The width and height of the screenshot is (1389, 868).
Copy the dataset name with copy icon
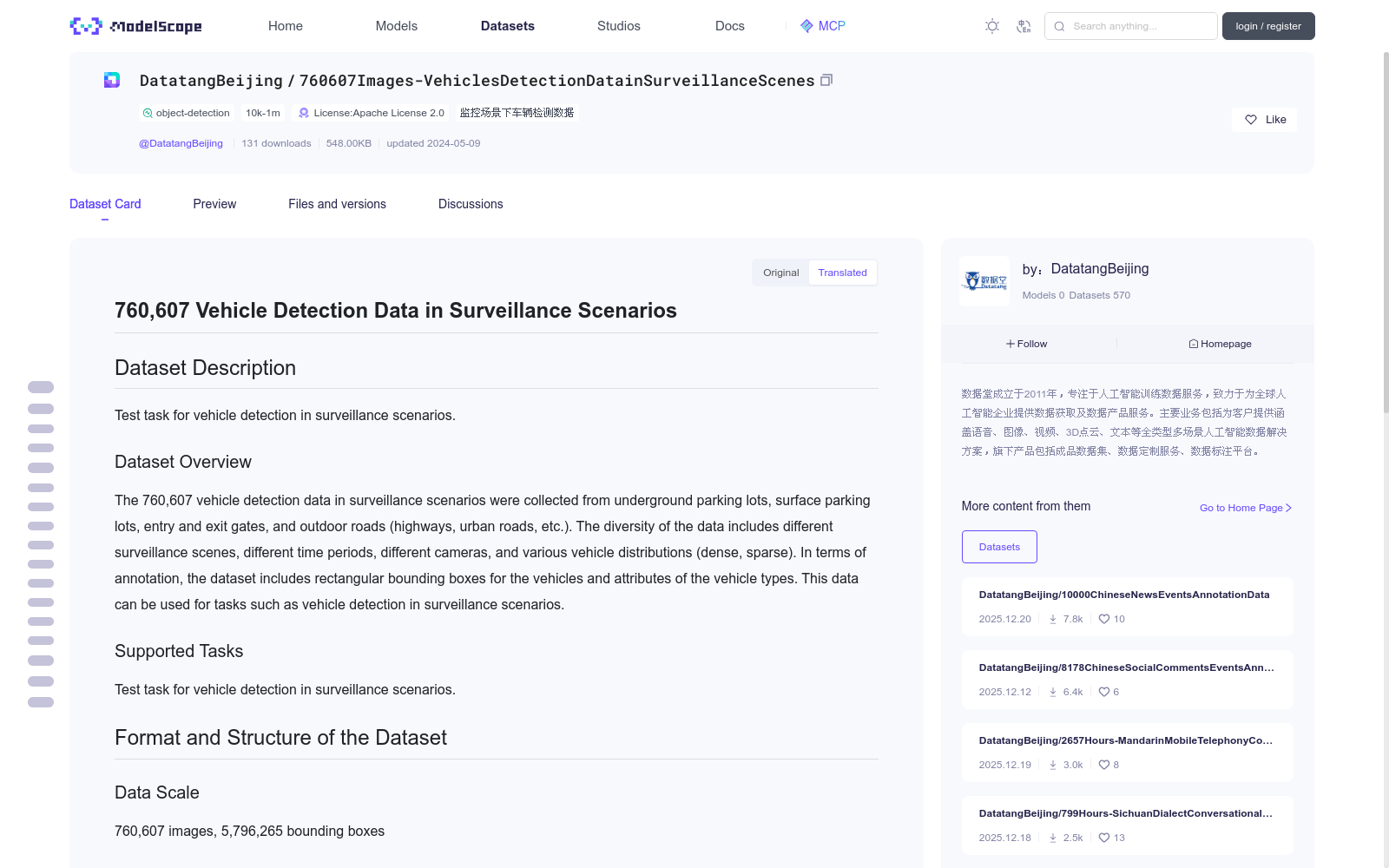coord(826,80)
